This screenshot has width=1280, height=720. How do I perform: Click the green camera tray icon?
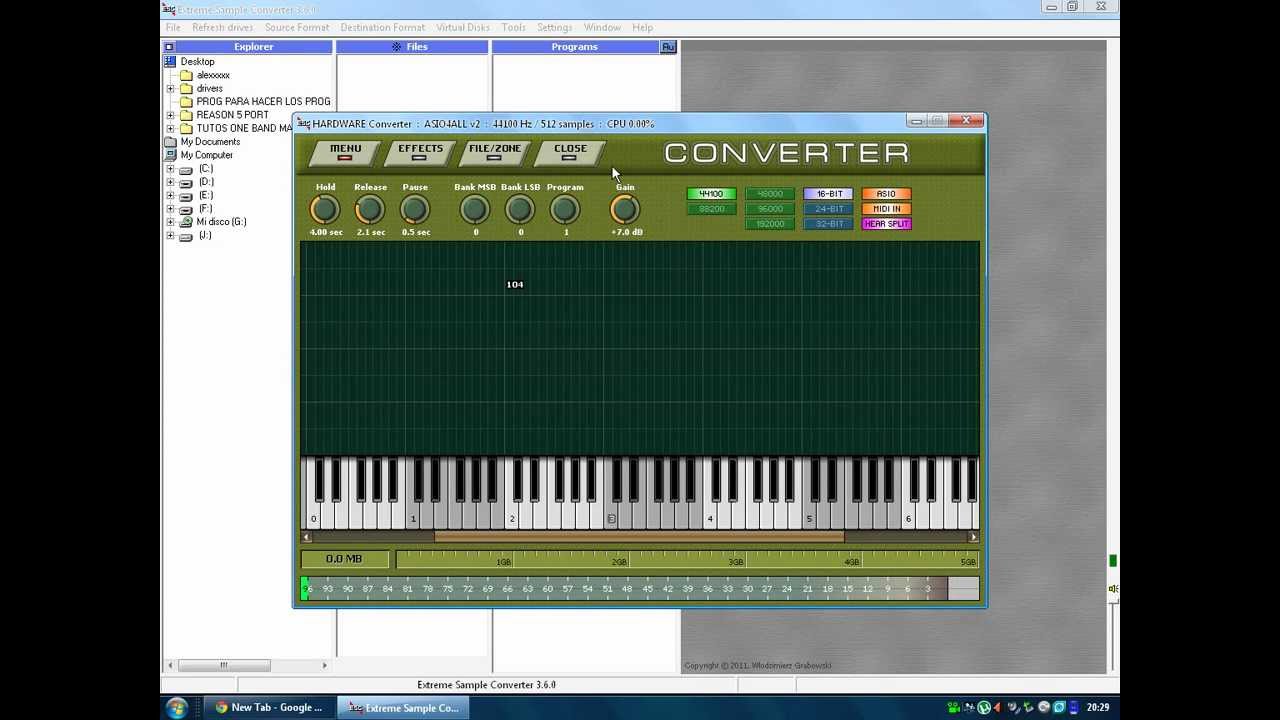point(954,708)
